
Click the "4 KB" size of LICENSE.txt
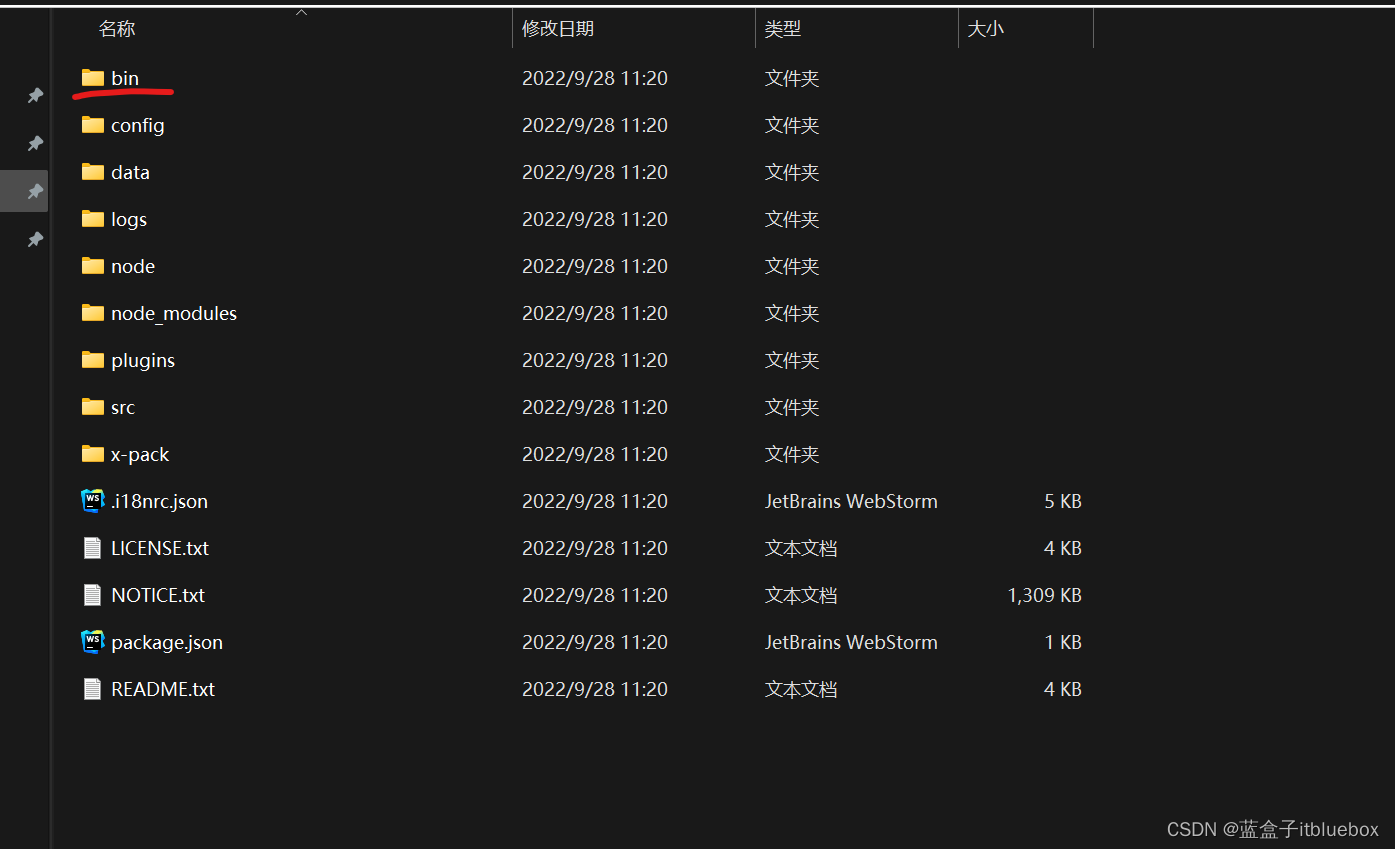click(1063, 548)
